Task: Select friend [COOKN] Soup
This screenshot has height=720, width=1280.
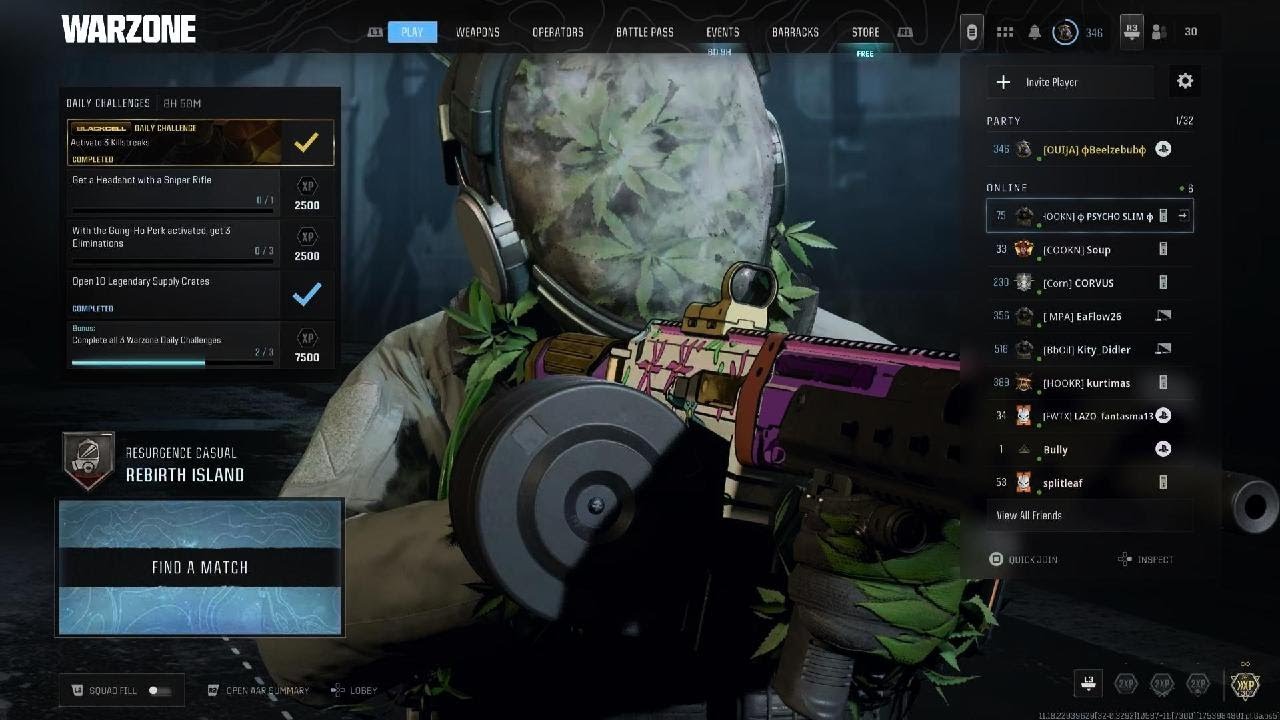Action: coord(1090,249)
